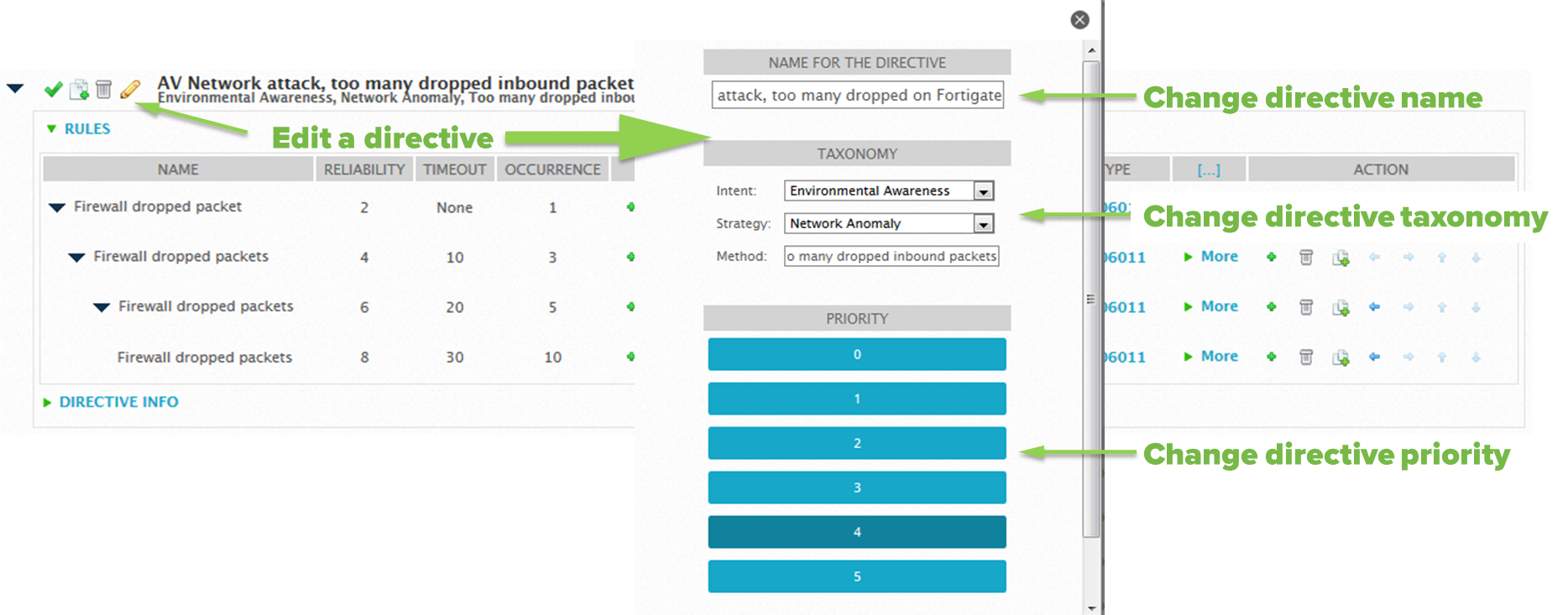Expand More in the reliability 6 row
1568x615 pixels.
(x=1211, y=306)
